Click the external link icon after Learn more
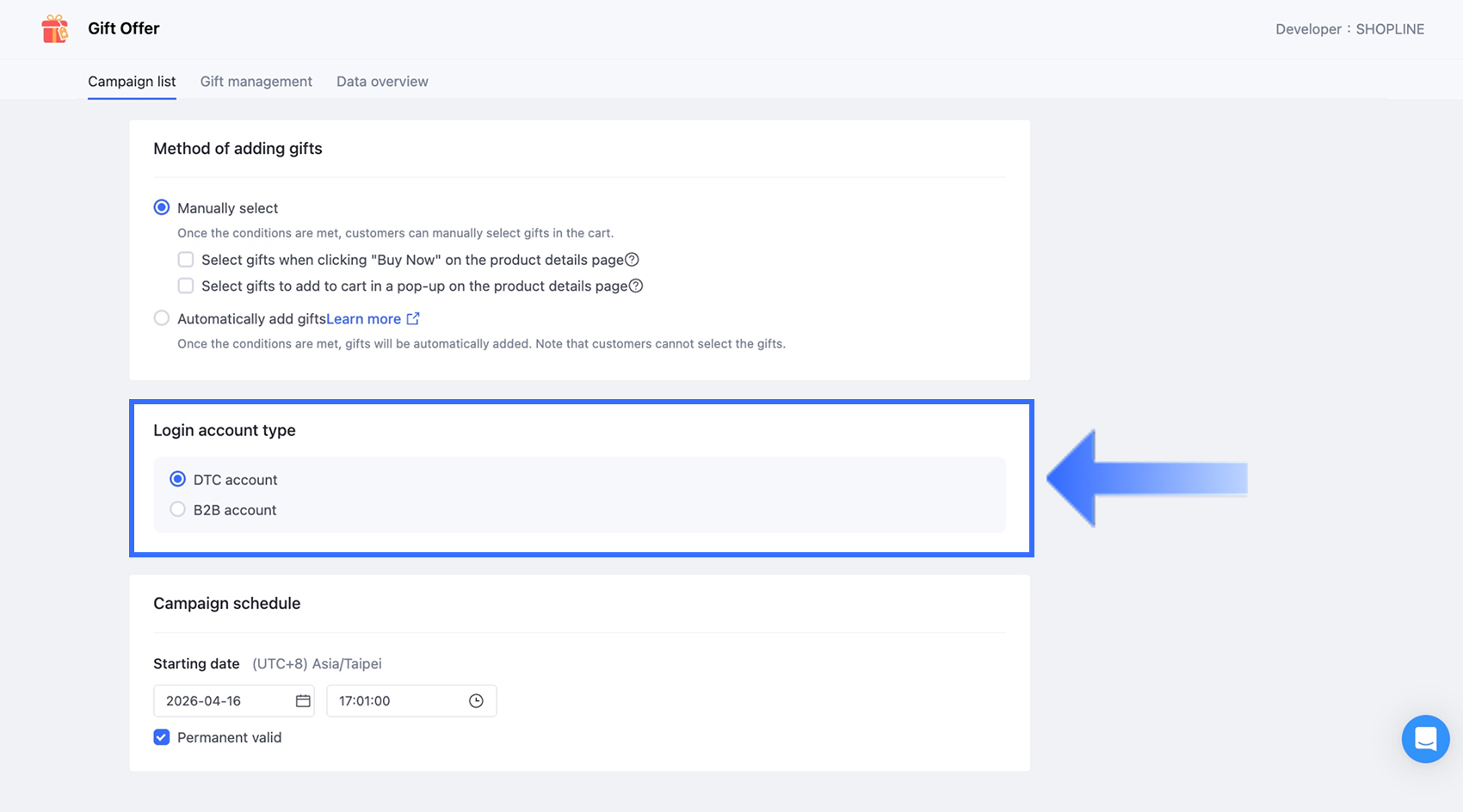This screenshot has height=812, width=1463. pos(413,318)
